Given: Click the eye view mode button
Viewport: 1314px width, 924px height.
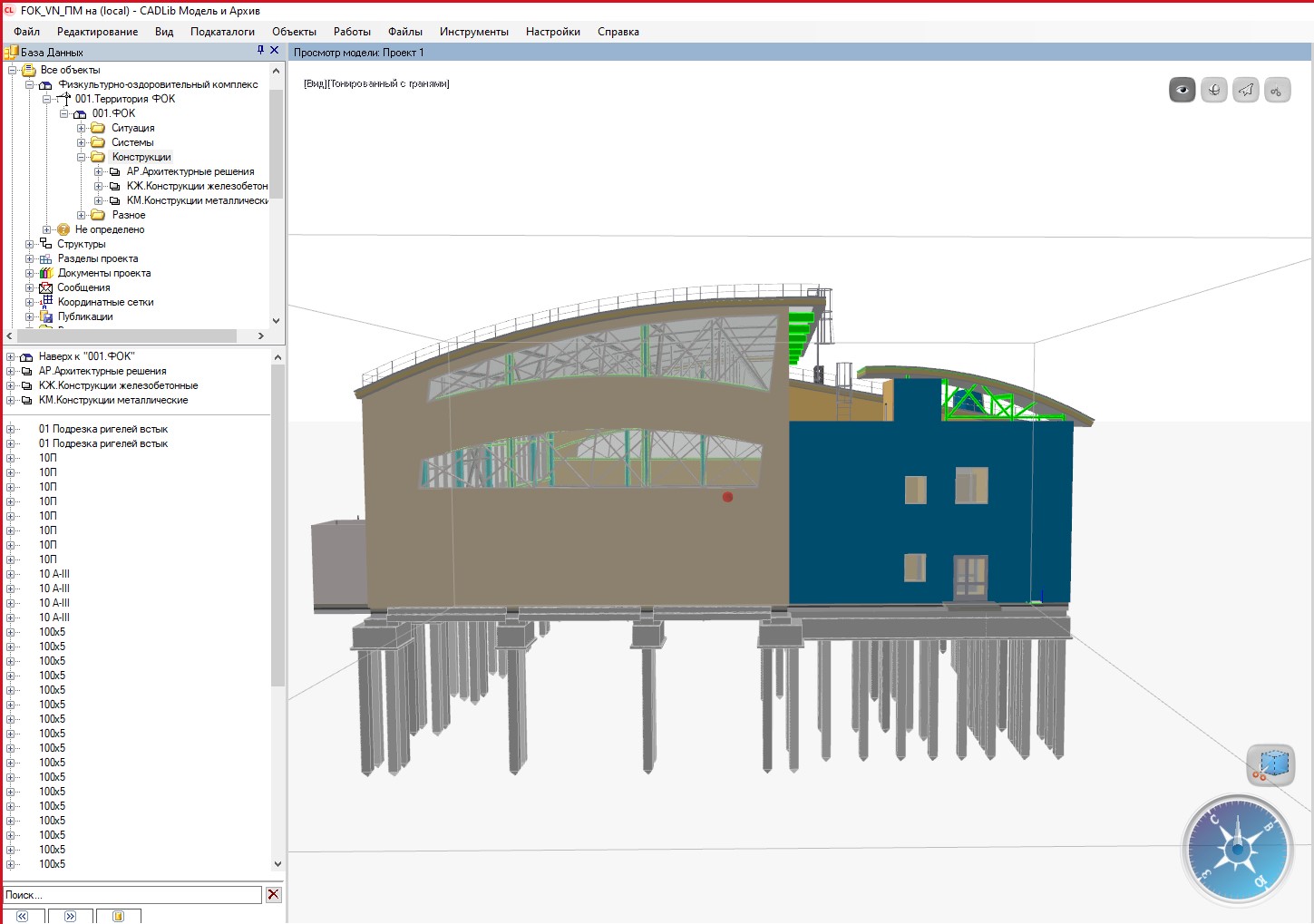Looking at the screenshot, I should pyautogui.click(x=1182, y=90).
